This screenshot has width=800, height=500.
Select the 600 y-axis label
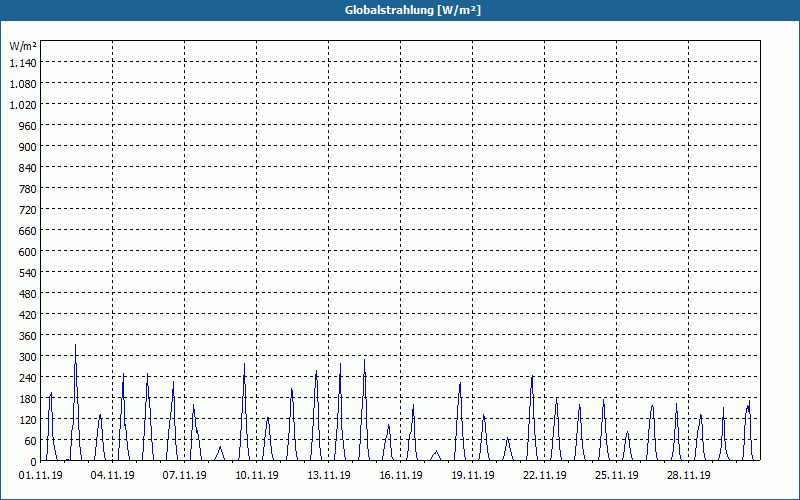tap(28, 252)
